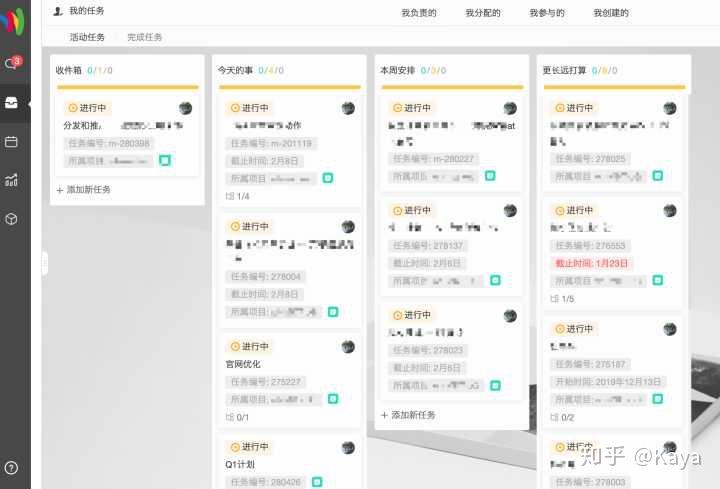Click avatar on task m-201119 card
Viewport: 720px width, 489px height.
pos(348,108)
